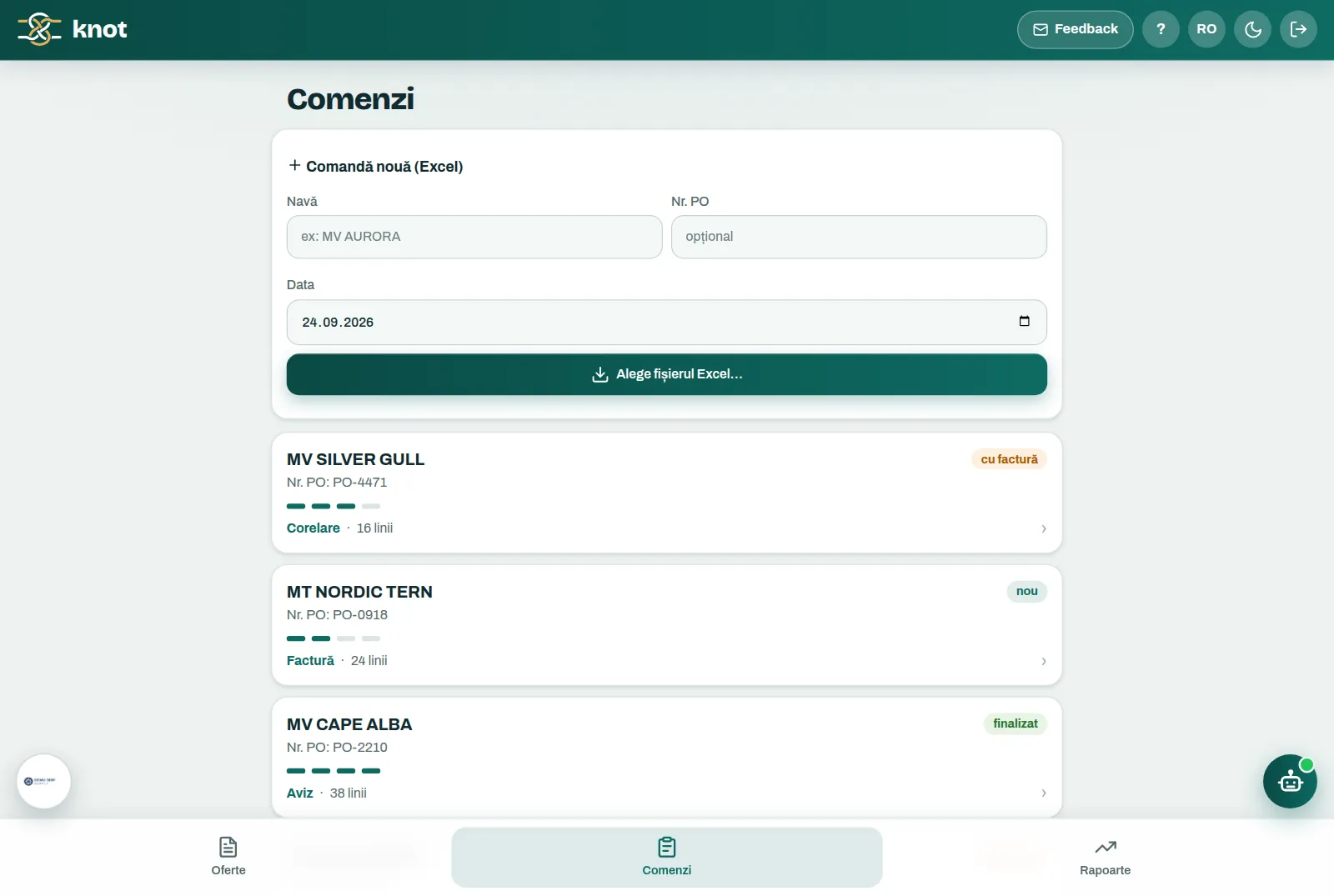This screenshot has height=896, width=1334.
Task: Select the Comenzi tab
Action: tap(667, 857)
